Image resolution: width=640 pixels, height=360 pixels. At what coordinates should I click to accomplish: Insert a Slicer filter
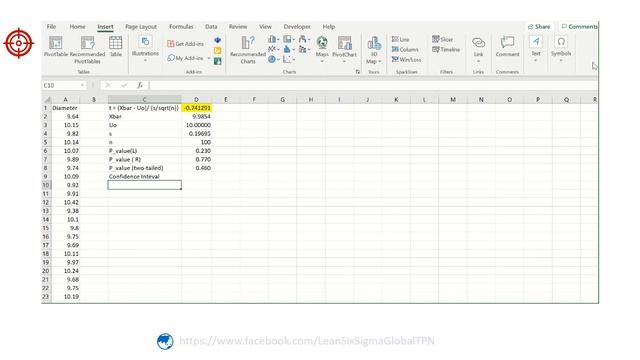click(443, 39)
